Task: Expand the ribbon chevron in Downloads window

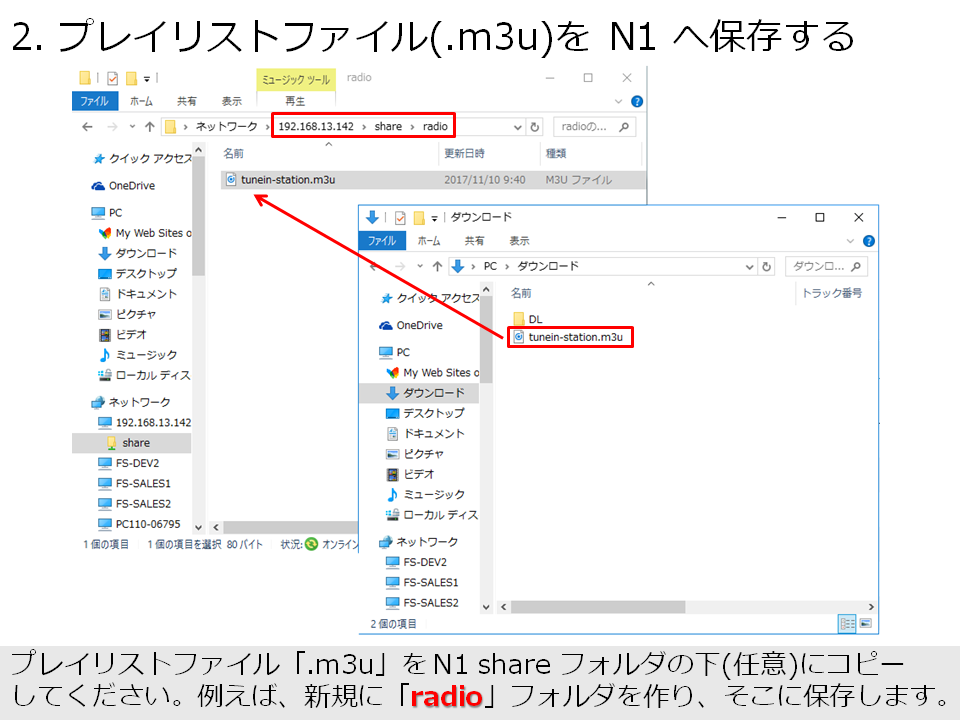Action: pyautogui.click(x=852, y=241)
